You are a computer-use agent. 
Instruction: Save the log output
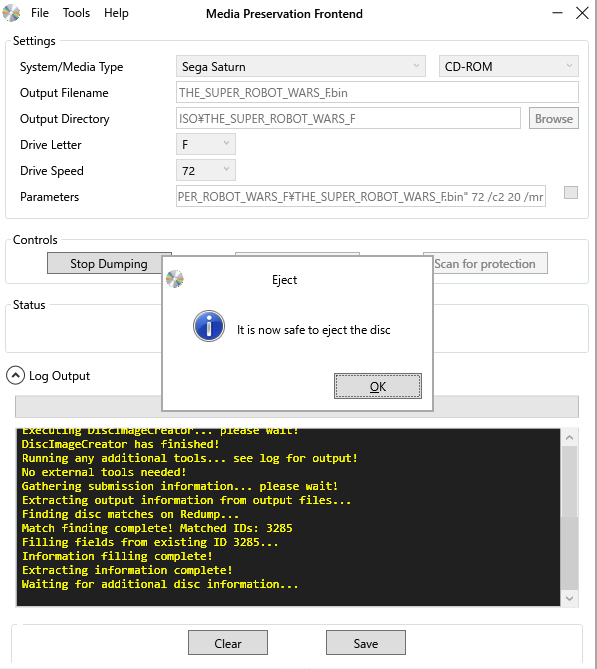click(x=366, y=643)
